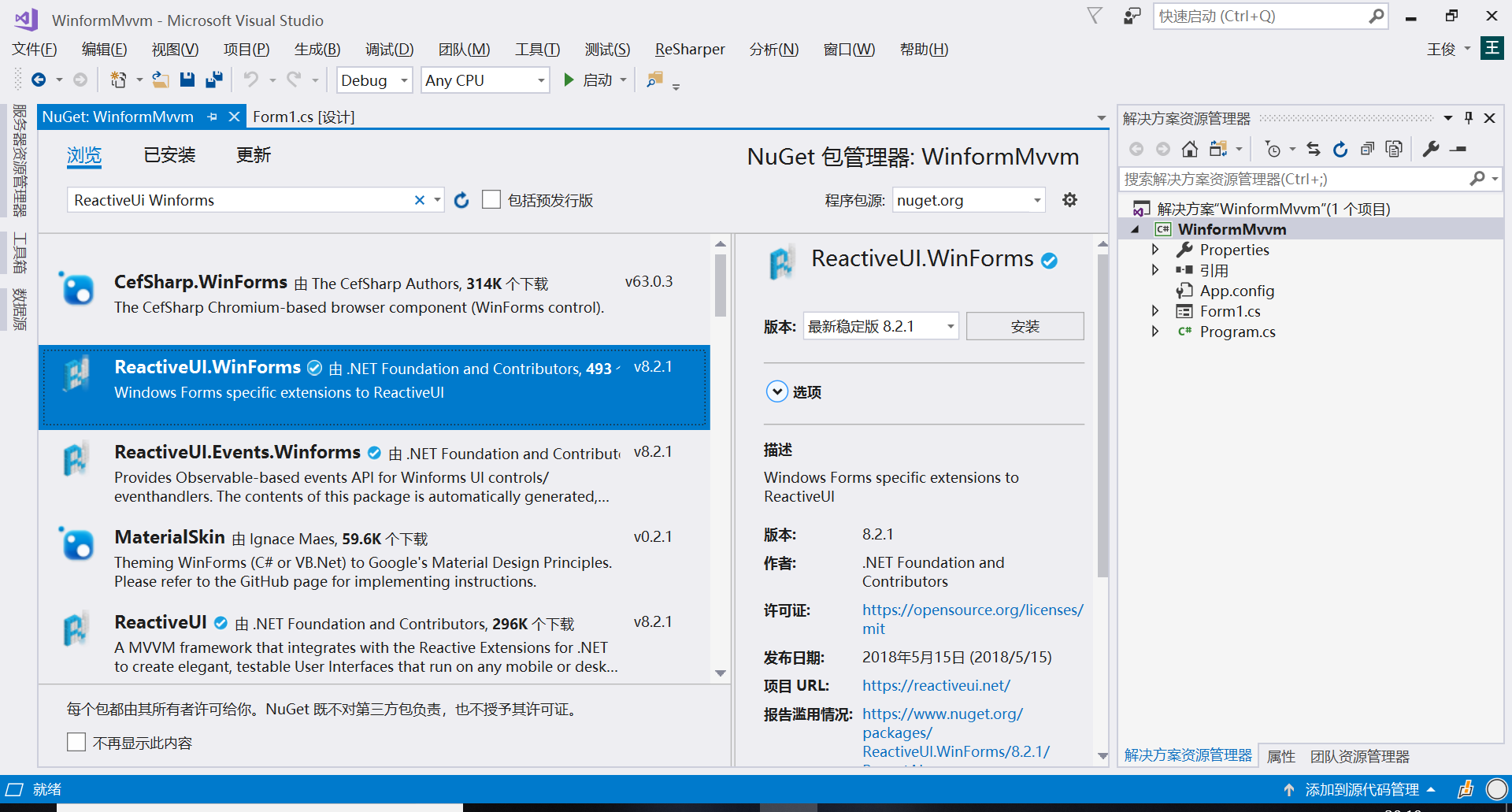The width and height of the screenshot is (1512, 812).
Task: Click the package list vertical scrollbar thumb
Action: tap(720, 285)
